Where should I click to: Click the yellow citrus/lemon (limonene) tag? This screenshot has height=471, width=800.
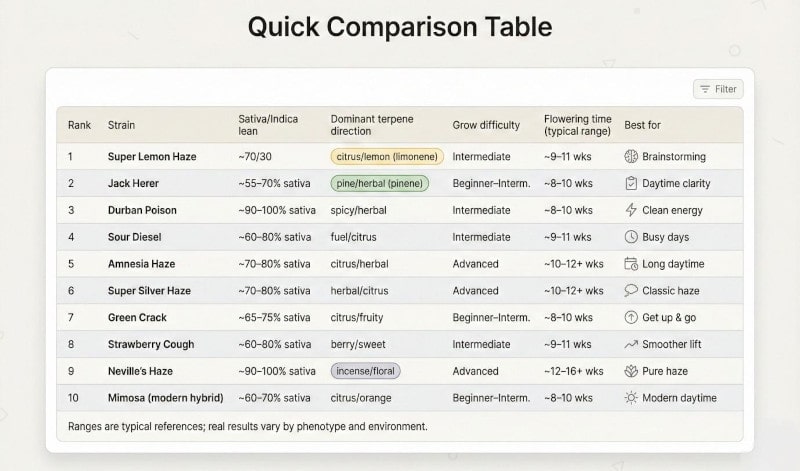(x=386, y=157)
